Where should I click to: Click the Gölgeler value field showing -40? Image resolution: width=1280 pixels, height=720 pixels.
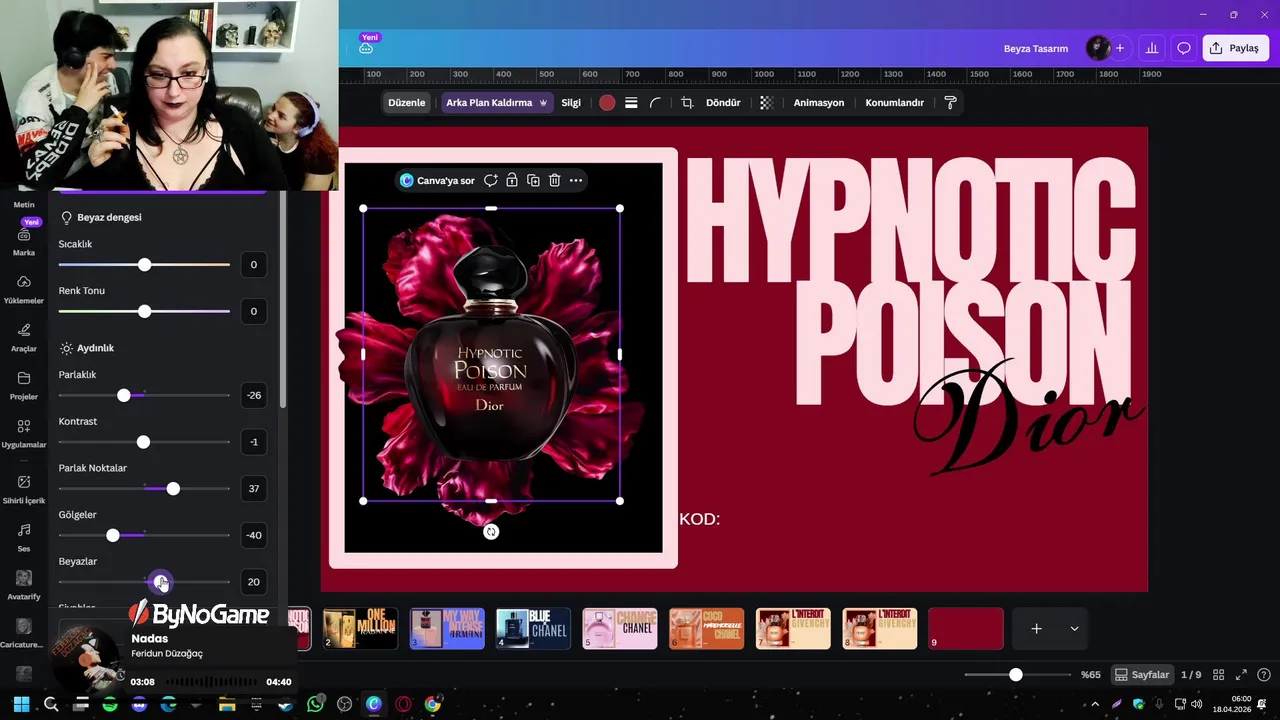(x=254, y=535)
